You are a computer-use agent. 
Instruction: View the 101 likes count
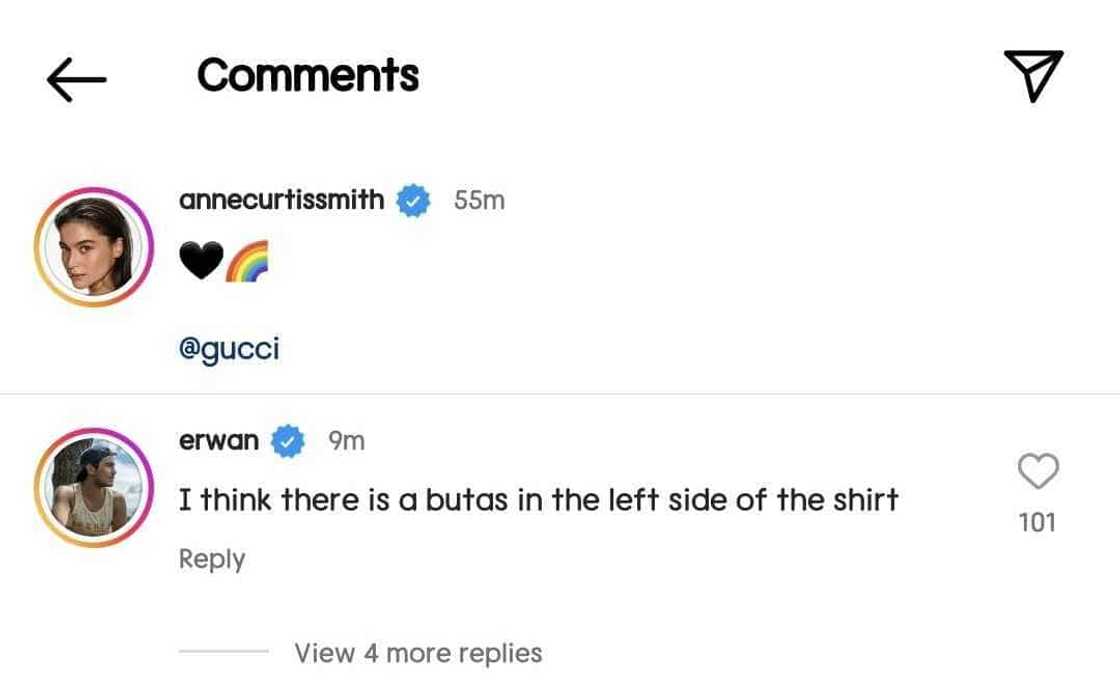pos(1037,522)
